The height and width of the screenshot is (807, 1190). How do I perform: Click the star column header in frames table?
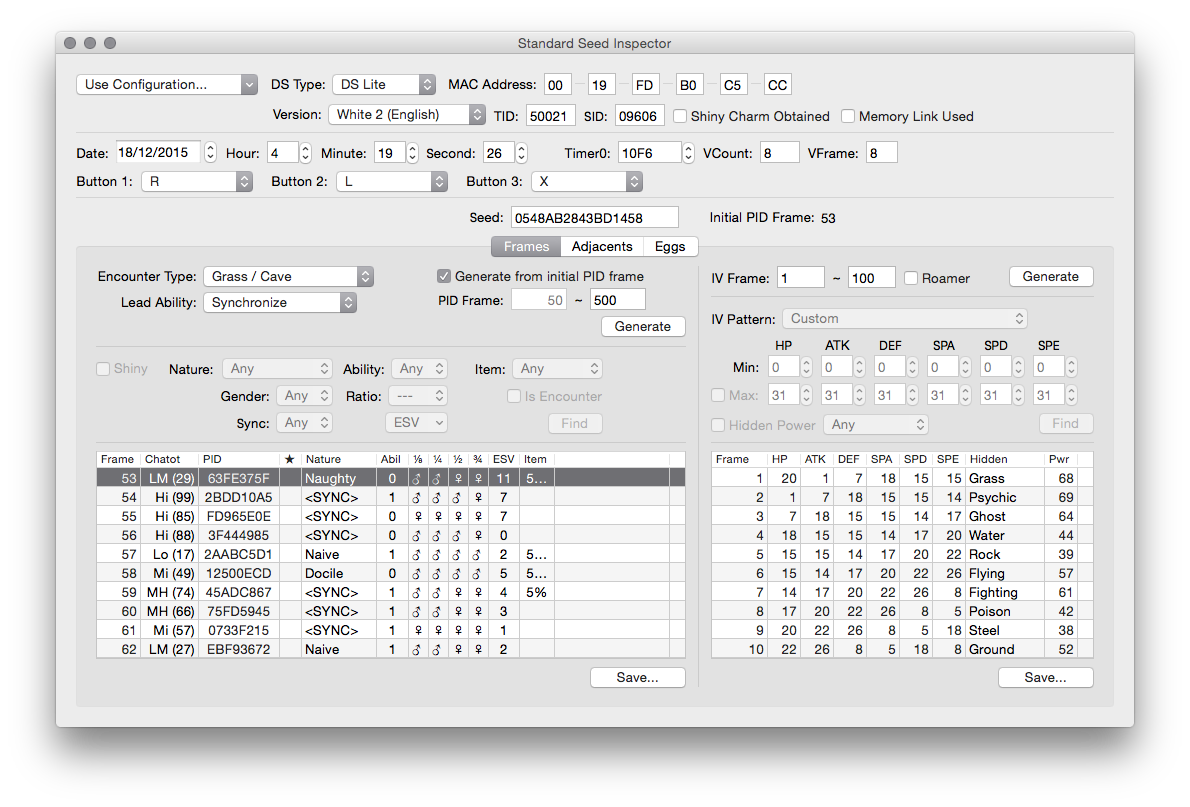tap(290, 459)
